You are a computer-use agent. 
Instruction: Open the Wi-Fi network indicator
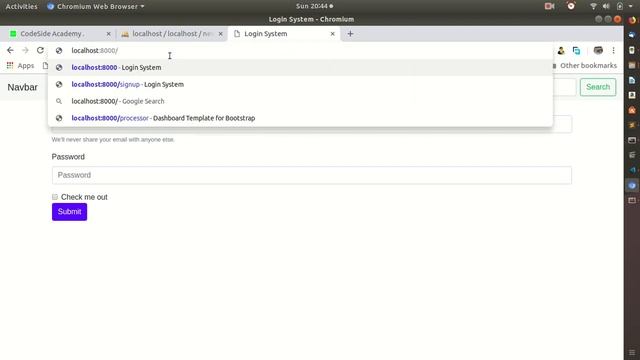tap(593, 6)
